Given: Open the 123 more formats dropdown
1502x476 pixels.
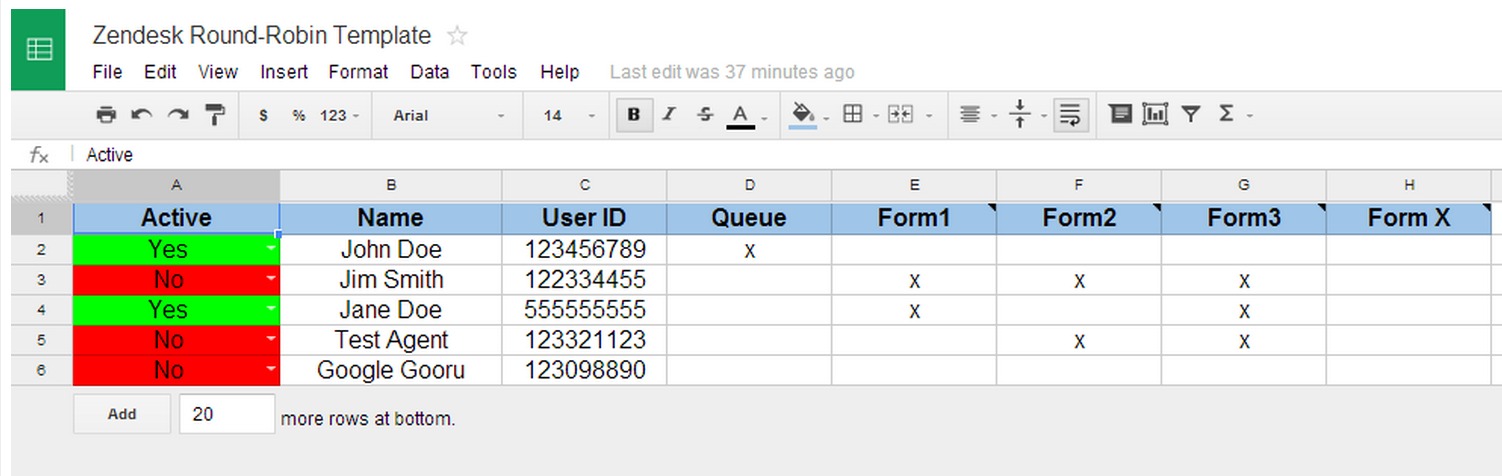Looking at the screenshot, I should pyautogui.click(x=340, y=115).
